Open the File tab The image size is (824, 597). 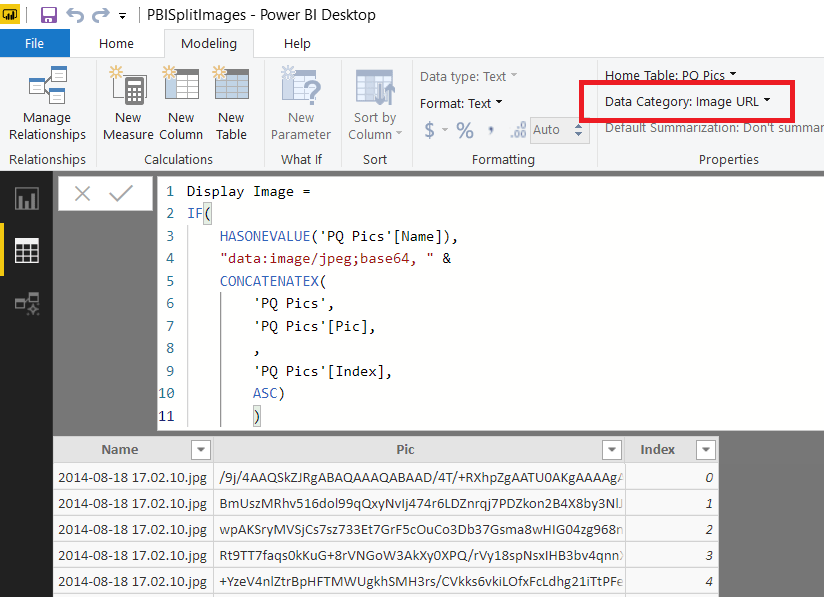click(35, 43)
